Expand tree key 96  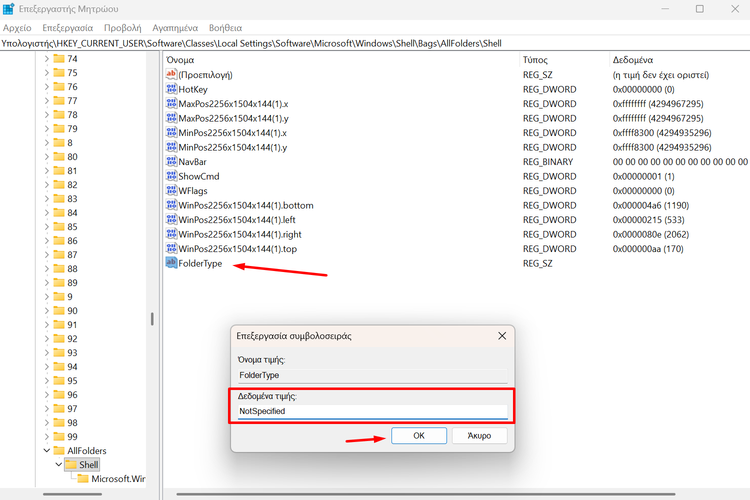(46, 395)
